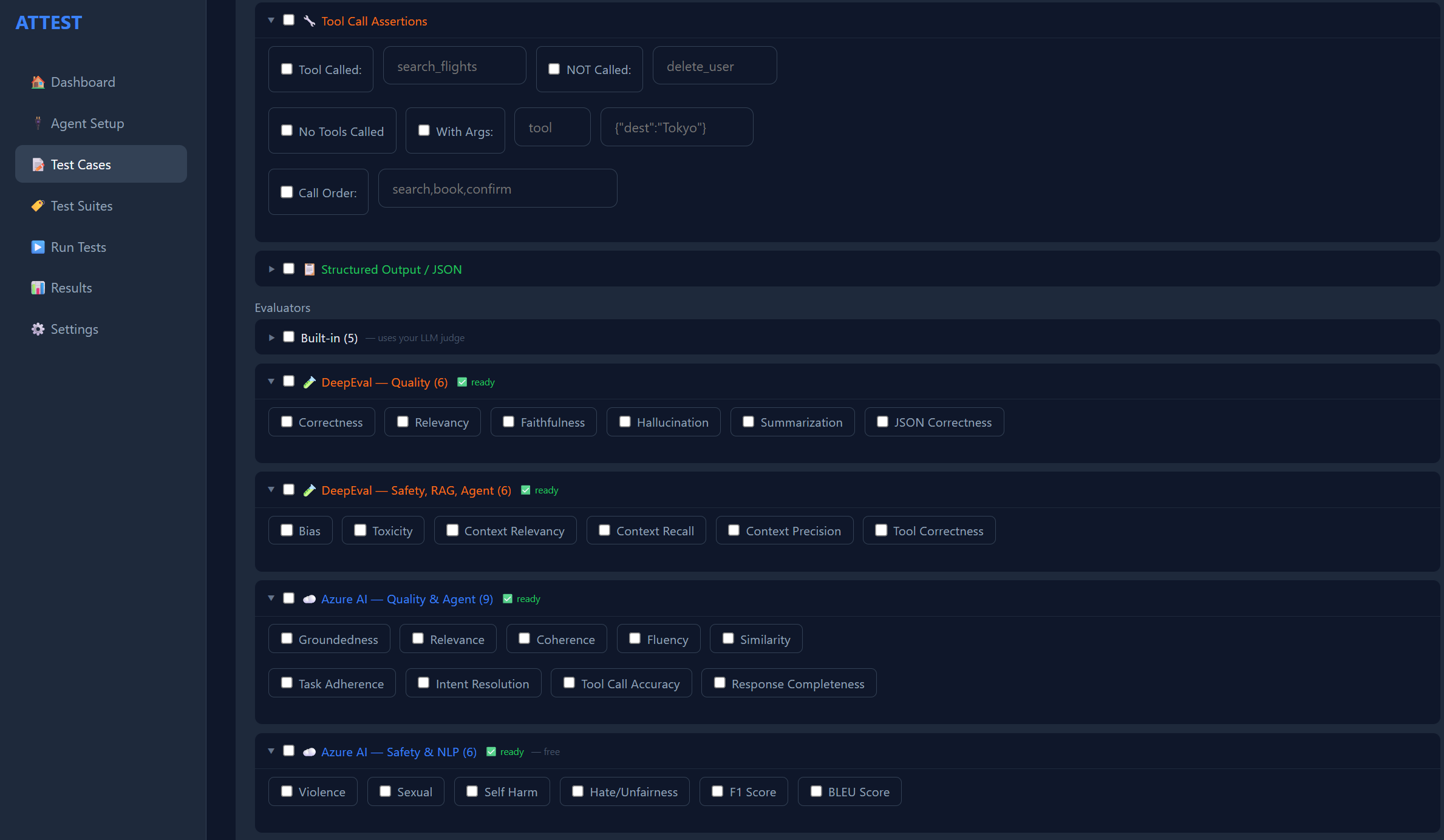Screen dimensions: 1444x840
Task: Check the JSON Correctness evaluator
Action: coord(882,422)
